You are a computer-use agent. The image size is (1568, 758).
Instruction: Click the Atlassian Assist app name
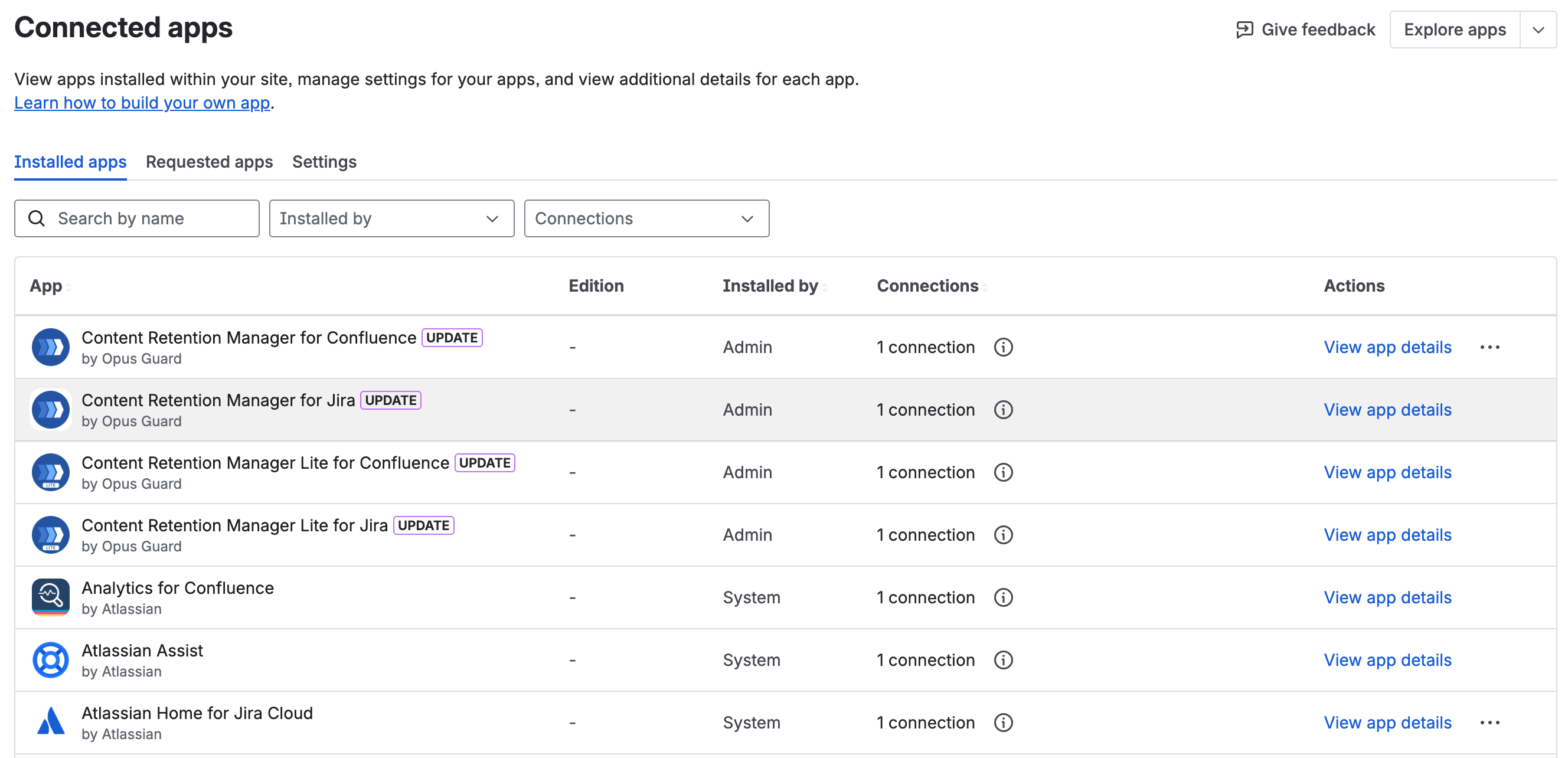coord(142,651)
